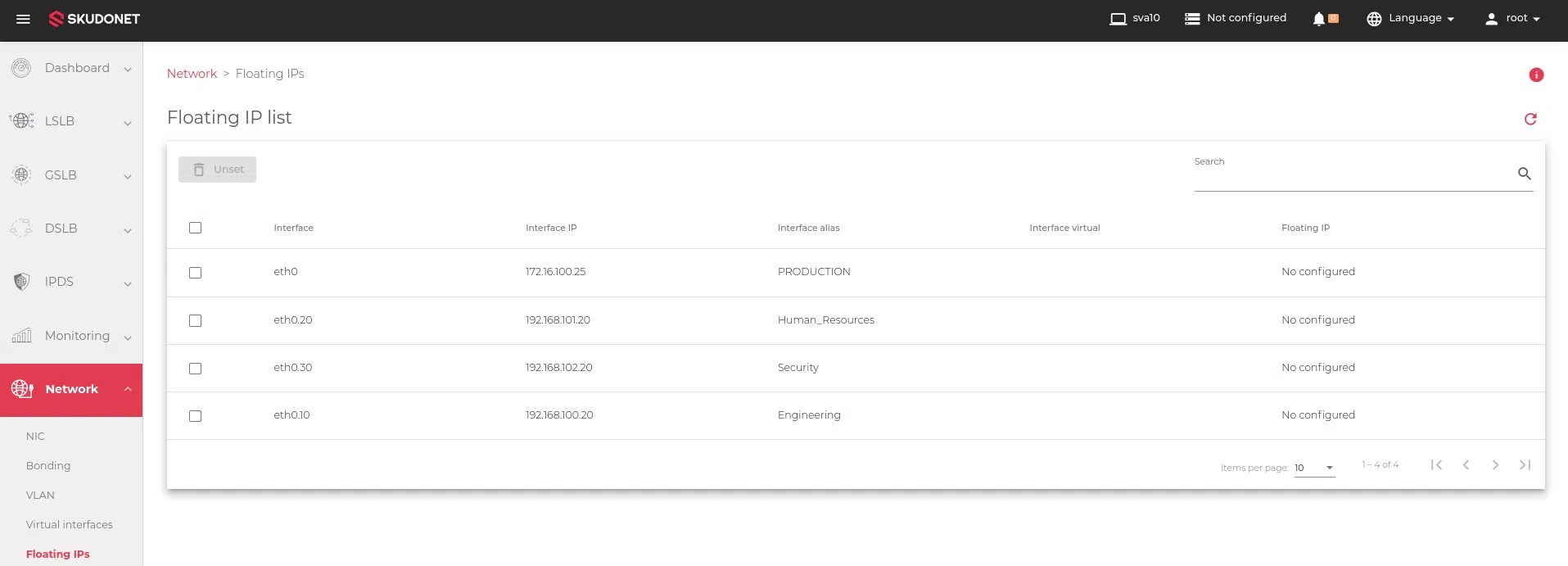Open the hamburger menu icon
Image resolution: width=1568 pixels, height=566 pixels.
23,19
